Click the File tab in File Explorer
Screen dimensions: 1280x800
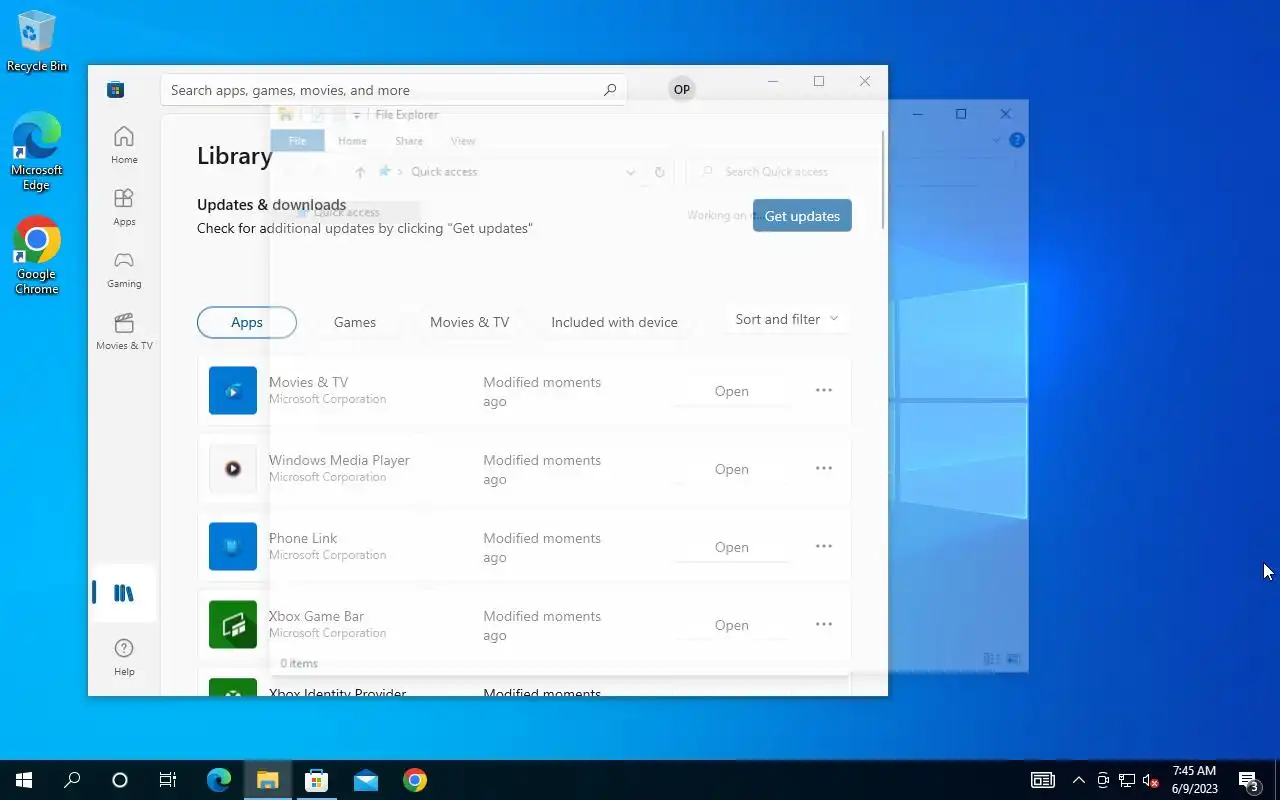click(x=297, y=141)
